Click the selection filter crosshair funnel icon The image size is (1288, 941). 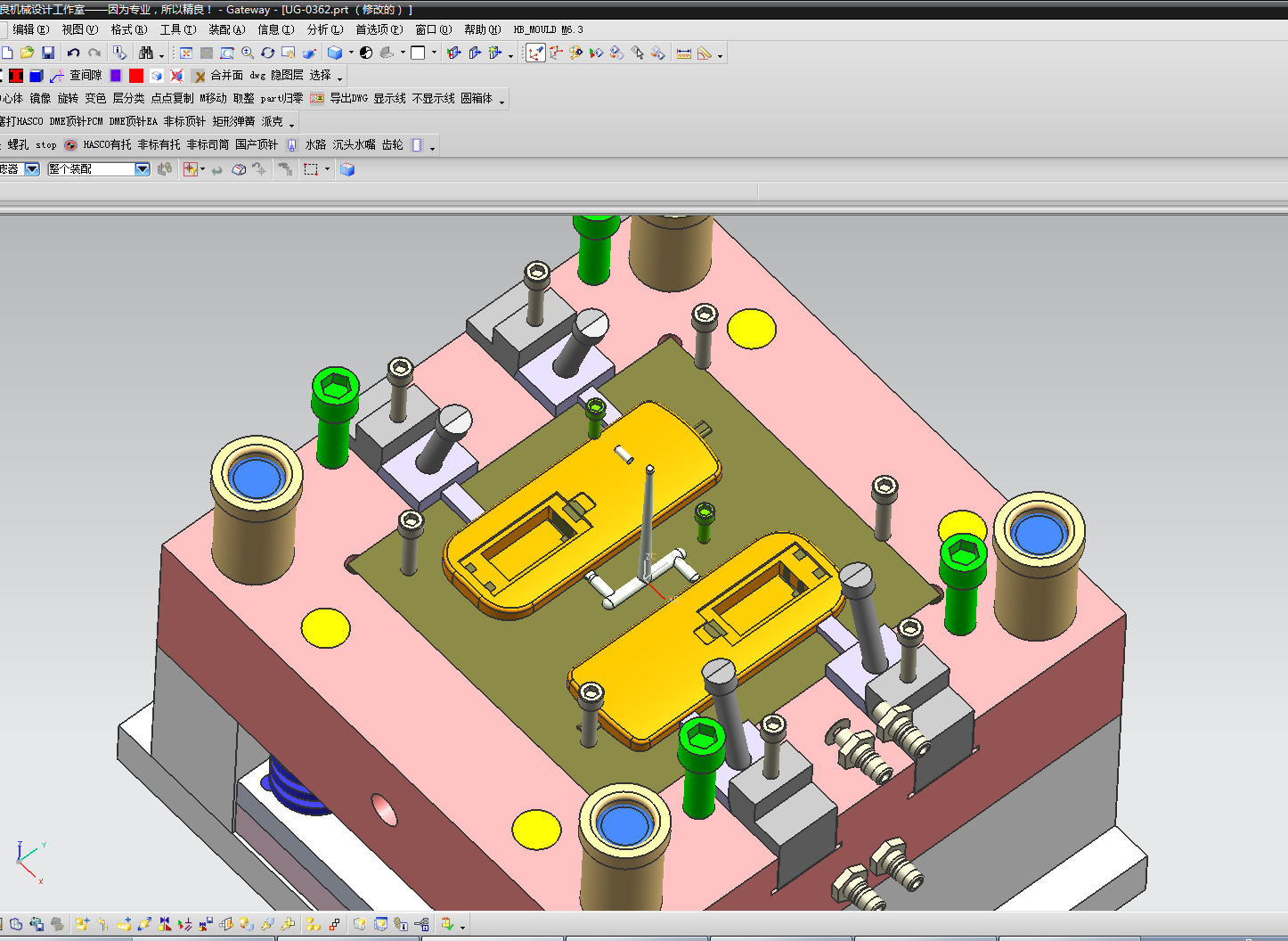click(x=190, y=168)
